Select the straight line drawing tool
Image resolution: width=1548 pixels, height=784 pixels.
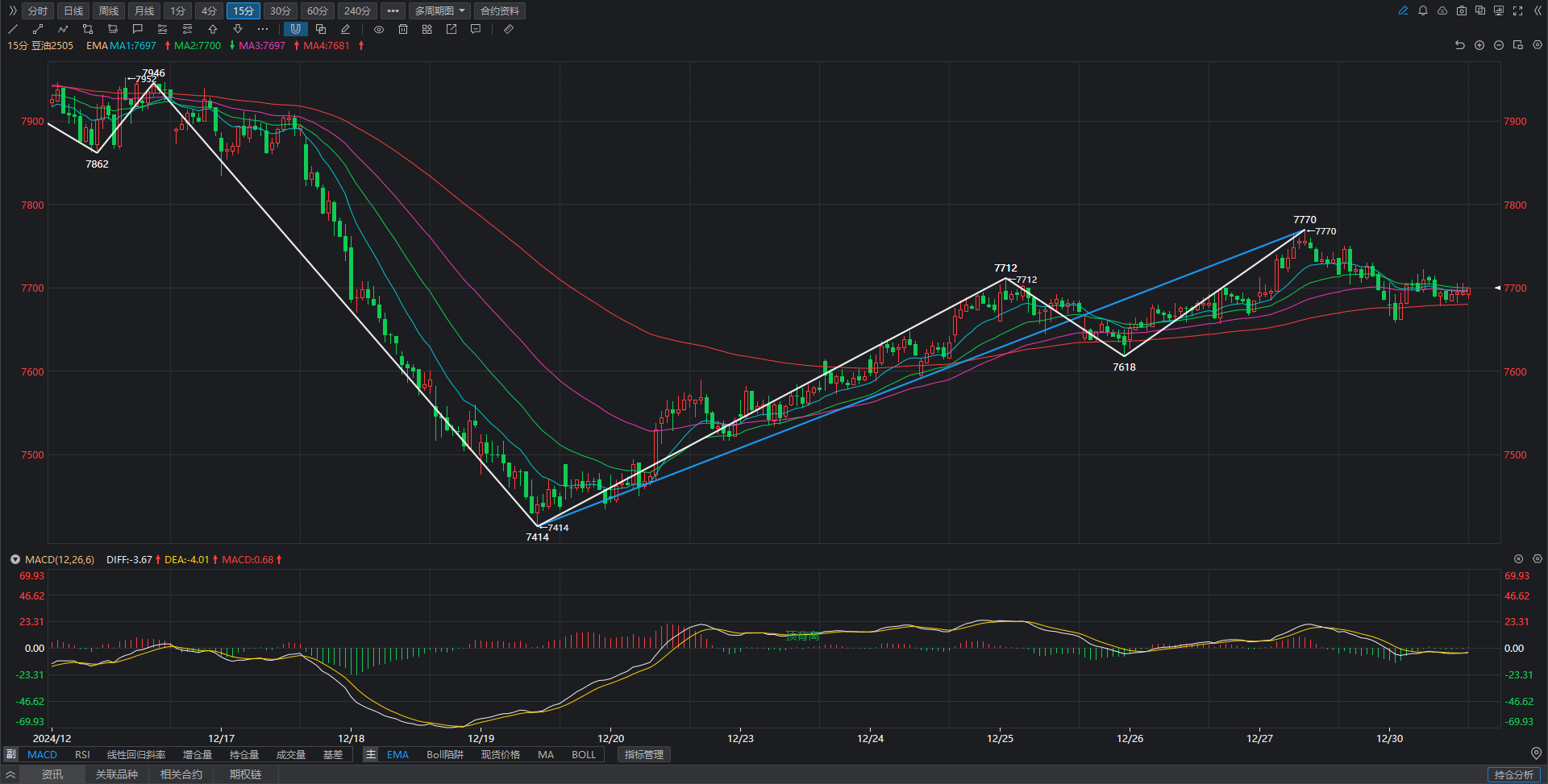13,29
